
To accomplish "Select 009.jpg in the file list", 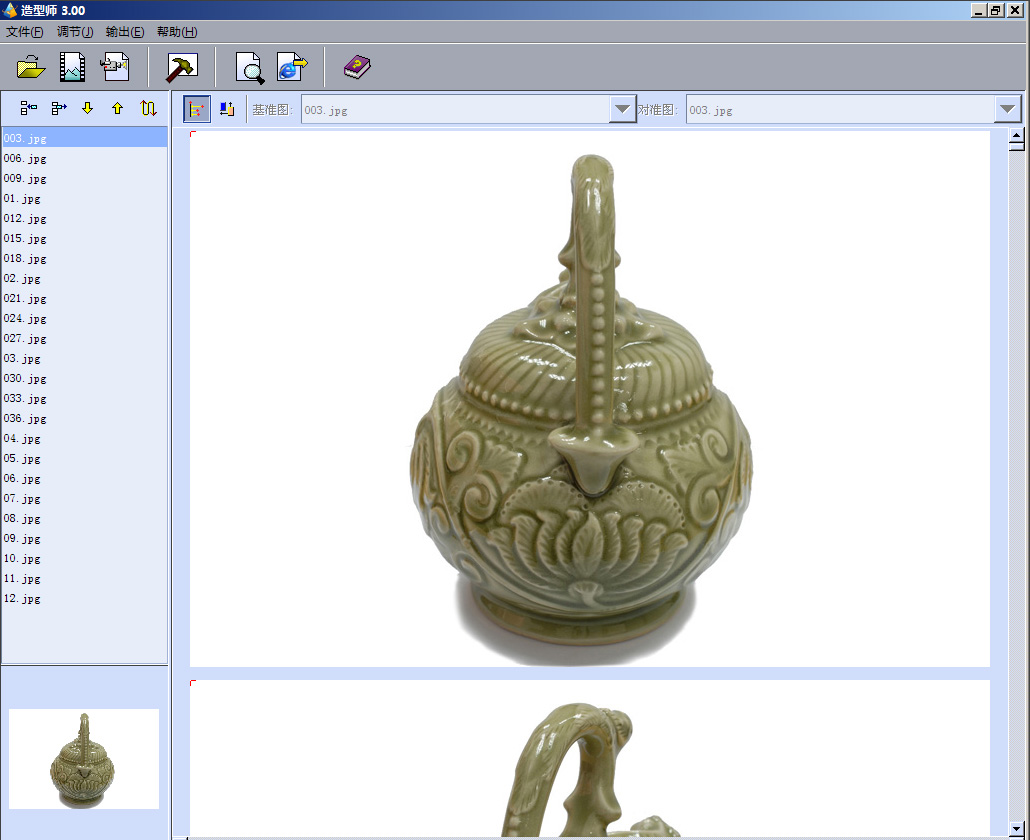I will click(x=85, y=178).
